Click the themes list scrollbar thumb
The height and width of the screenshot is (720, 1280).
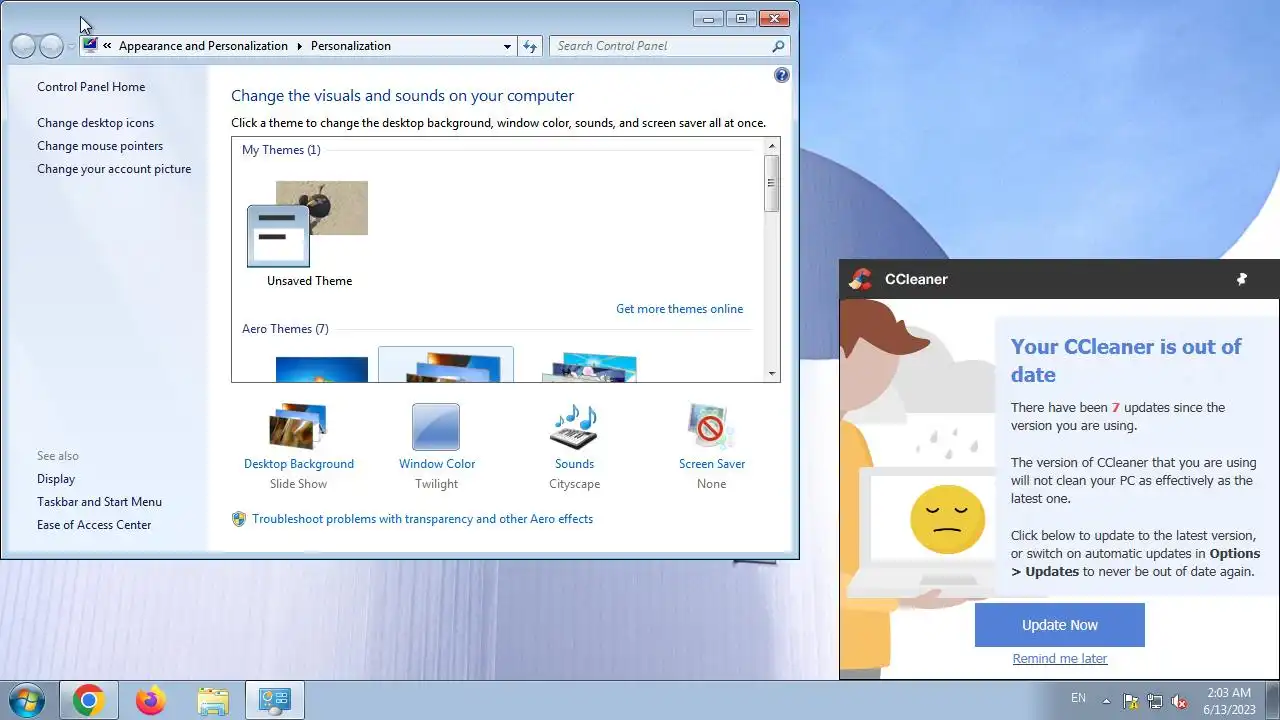tap(772, 183)
